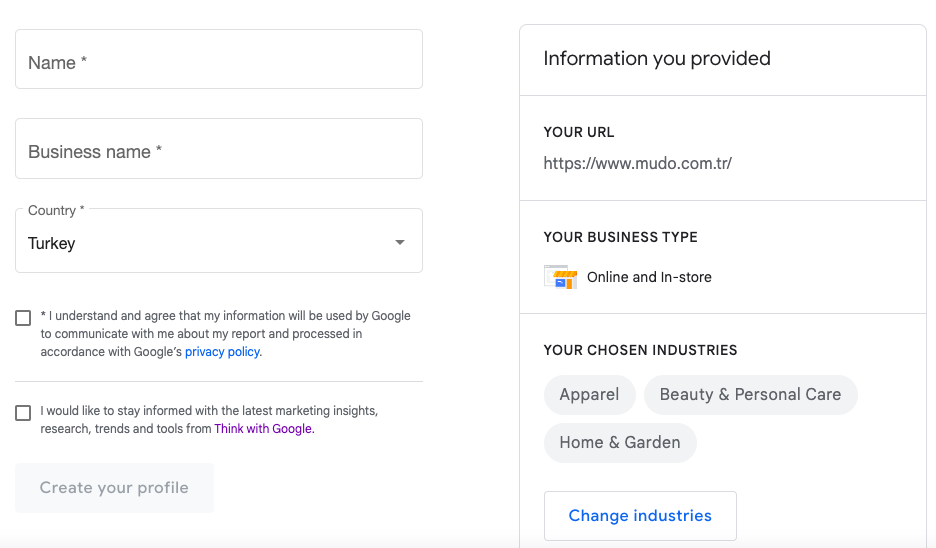Click the mudo.com.tr URL text

click(x=638, y=164)
